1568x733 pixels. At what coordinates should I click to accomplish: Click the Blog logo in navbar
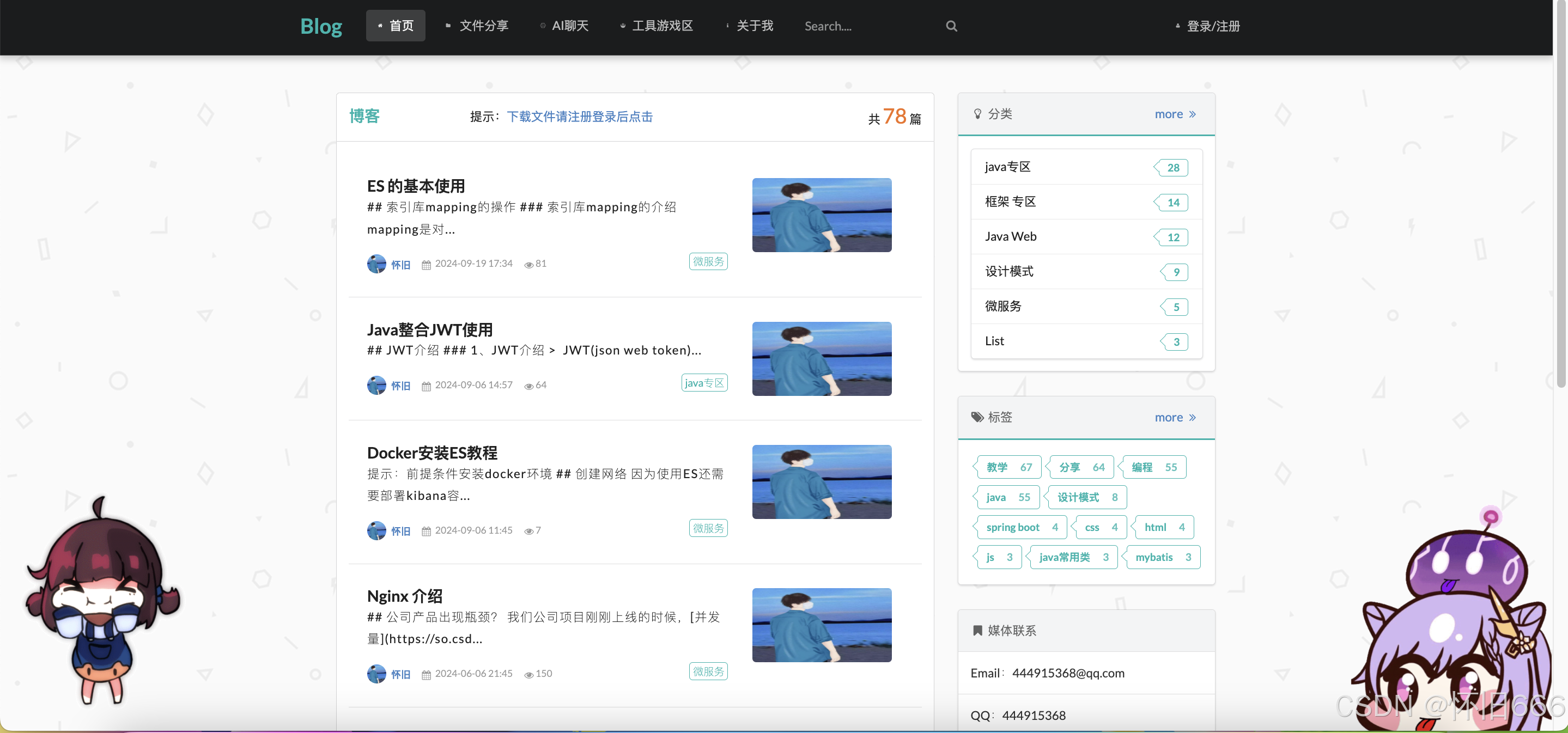321,26
